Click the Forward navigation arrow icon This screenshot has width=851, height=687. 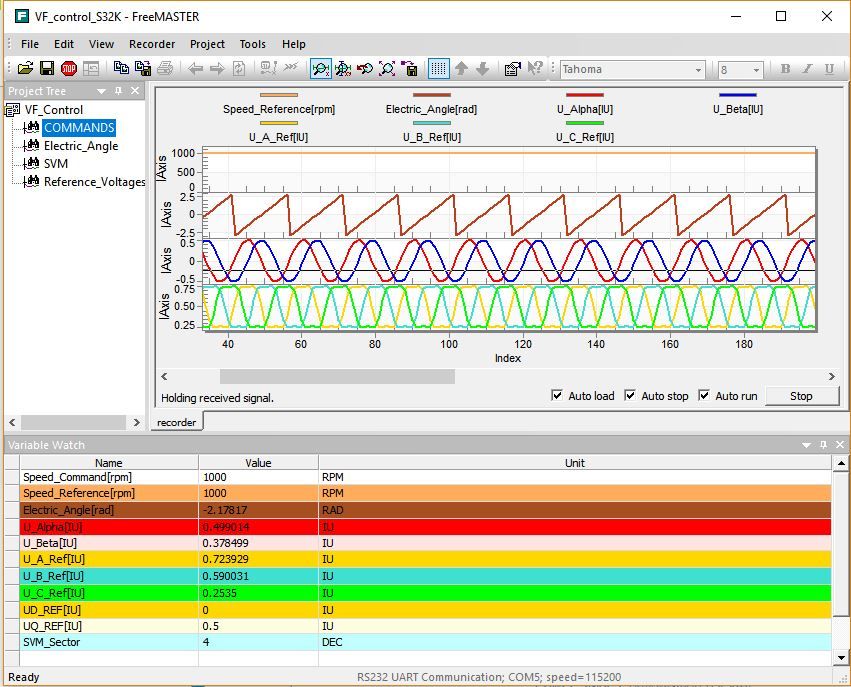pos(217,68)
